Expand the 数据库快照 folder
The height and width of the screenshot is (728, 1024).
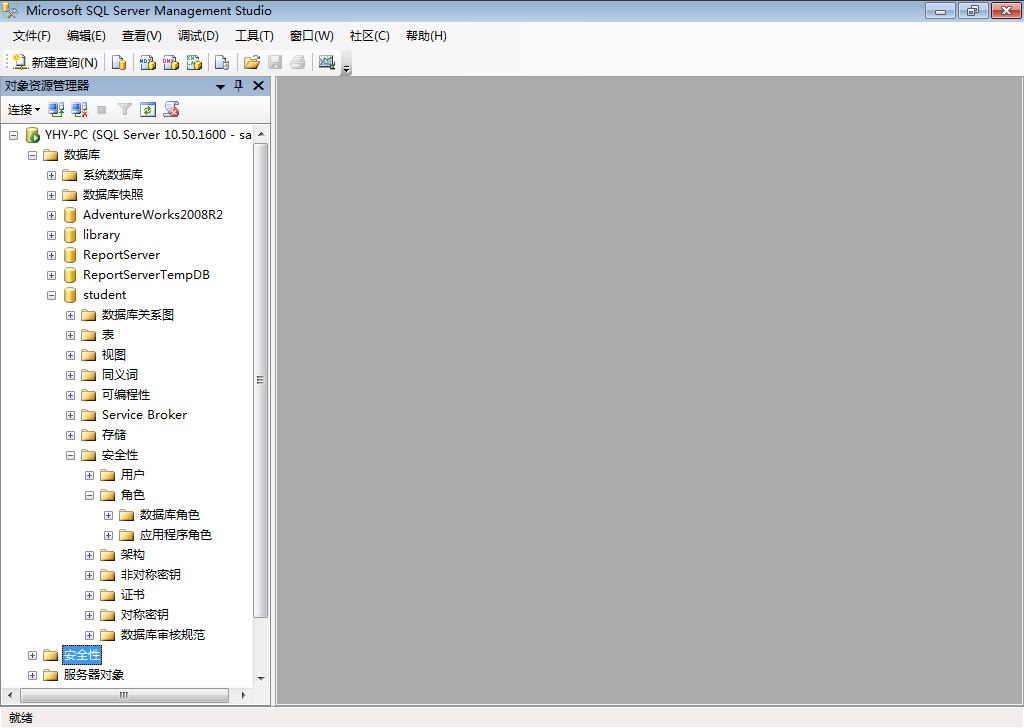pos(51,195)
